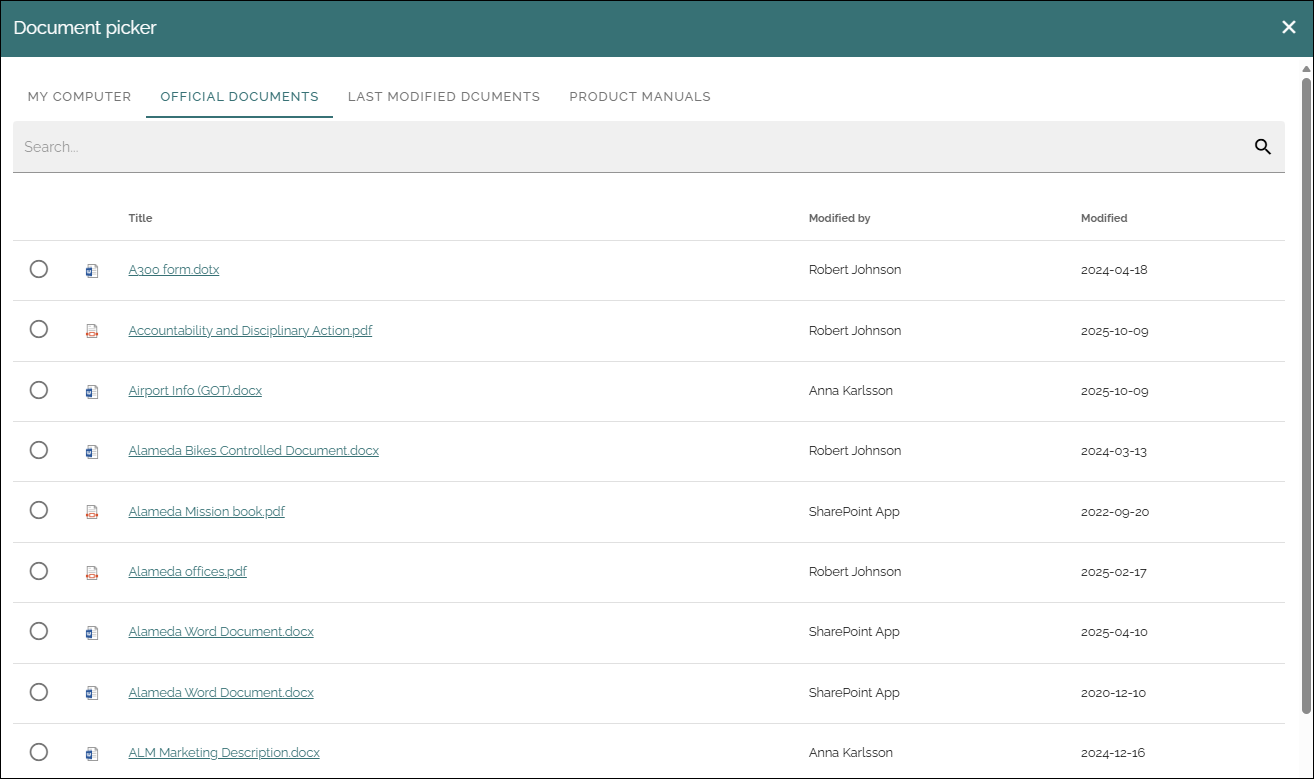This screenshot has width=1314, height=779.
Task: Click the date 2020-12-10
Action: click(x=1113, y=692)
